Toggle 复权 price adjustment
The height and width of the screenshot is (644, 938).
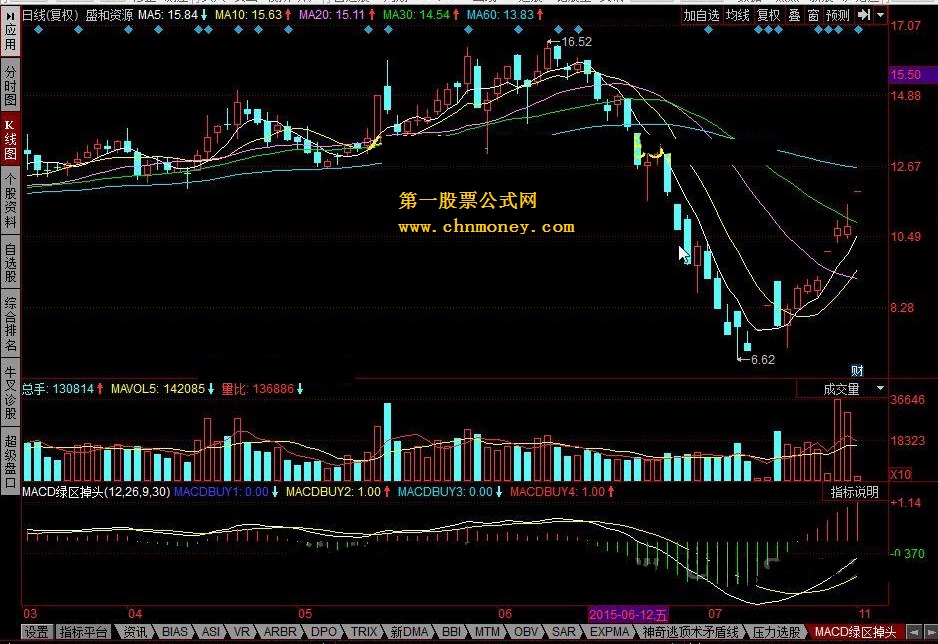[768, 15]
